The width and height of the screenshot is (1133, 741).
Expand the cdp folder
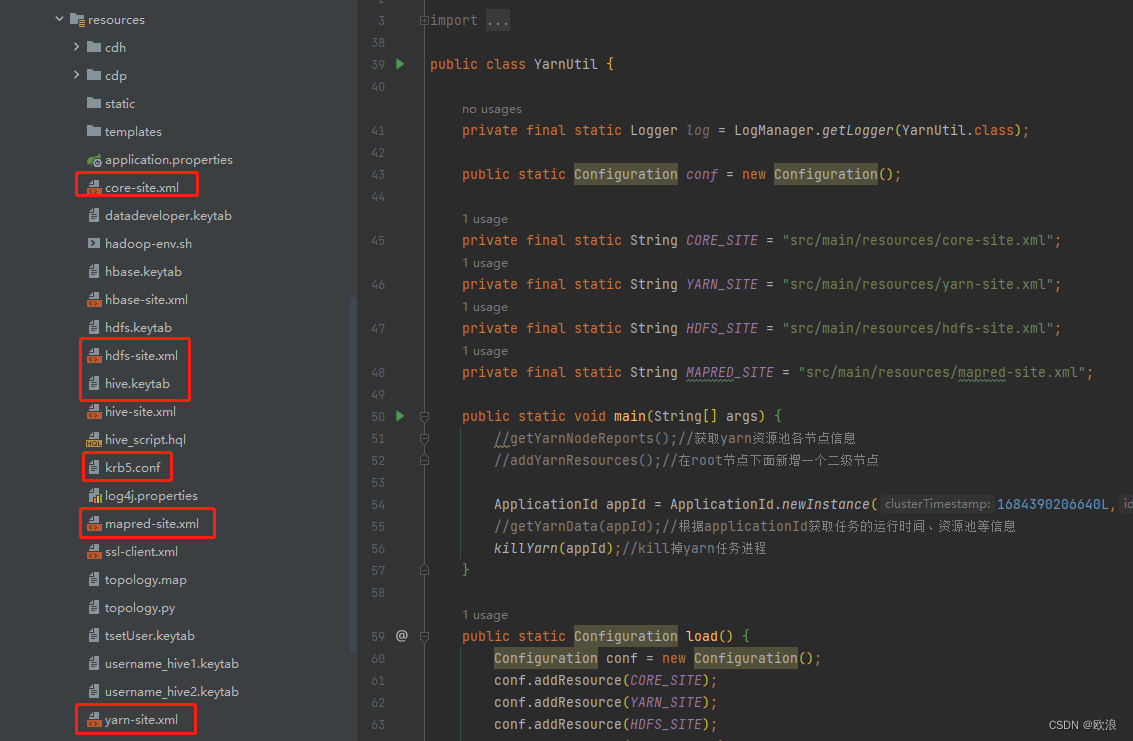[x=76, y=75]
